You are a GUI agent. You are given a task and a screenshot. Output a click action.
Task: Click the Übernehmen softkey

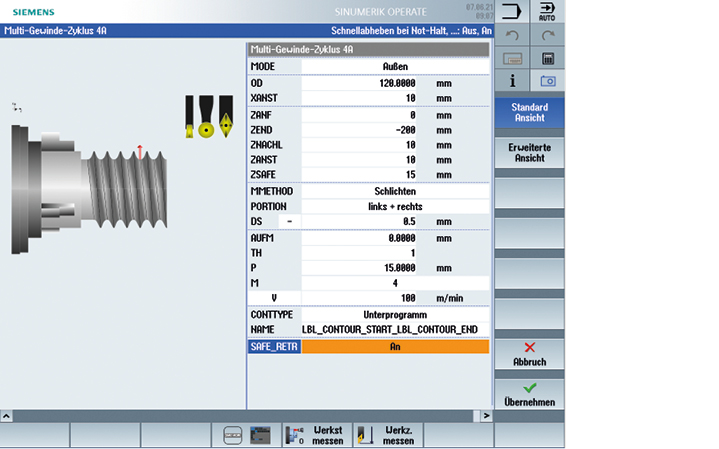[x=530, y=394]
